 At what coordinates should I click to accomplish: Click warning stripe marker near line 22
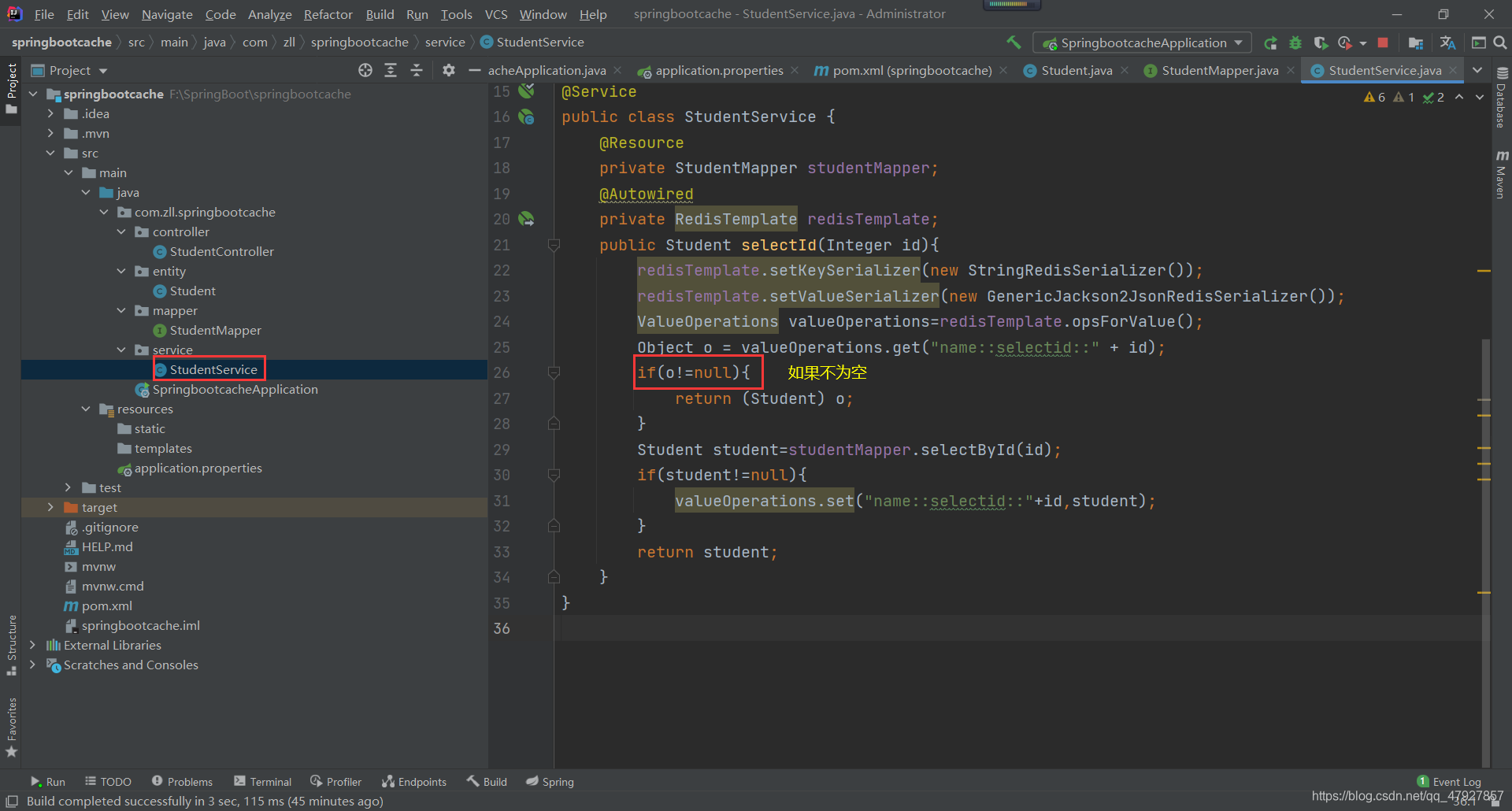[1484, 271]
